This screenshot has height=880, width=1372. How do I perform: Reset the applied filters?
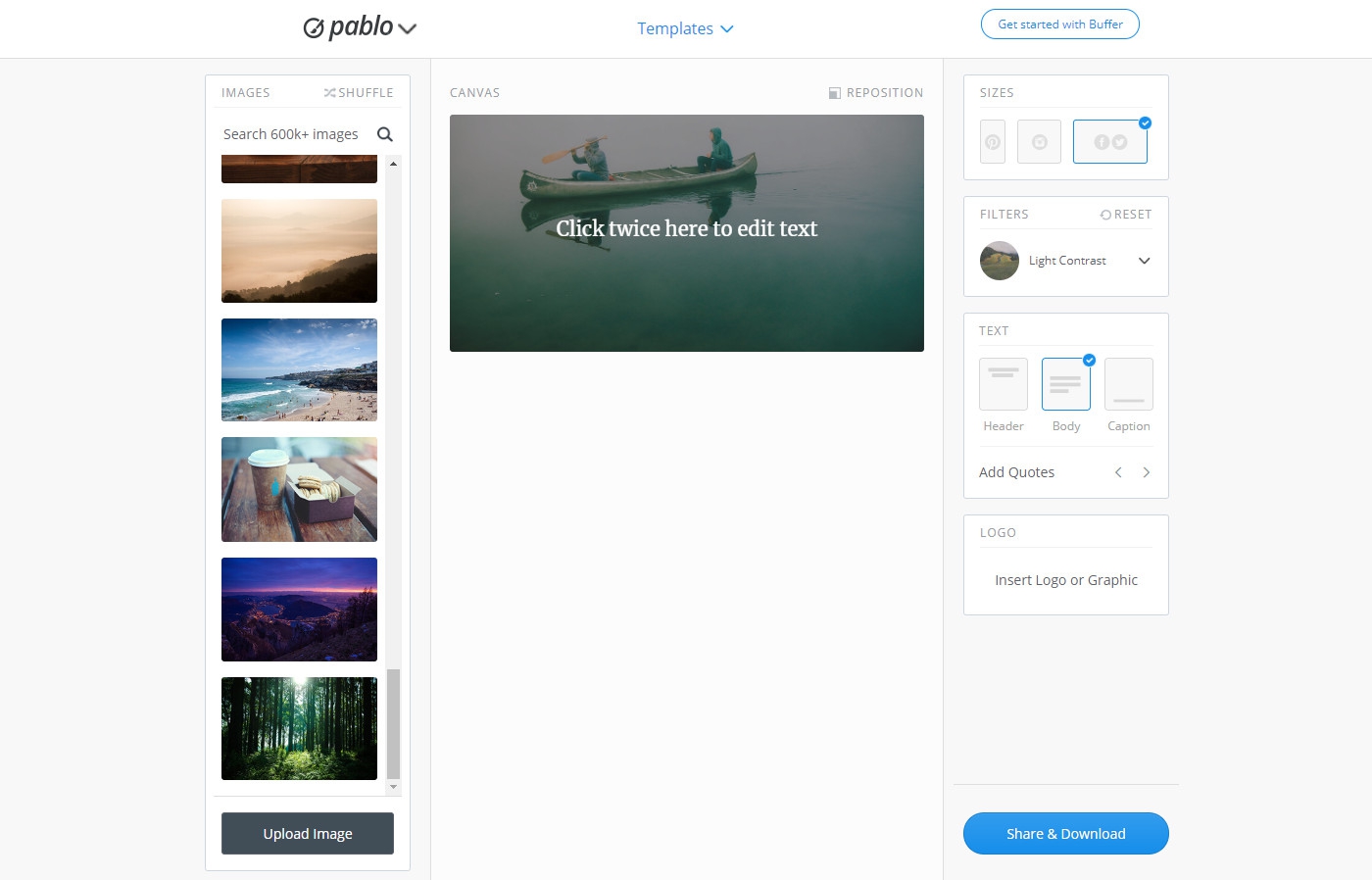coord(1126,215)
